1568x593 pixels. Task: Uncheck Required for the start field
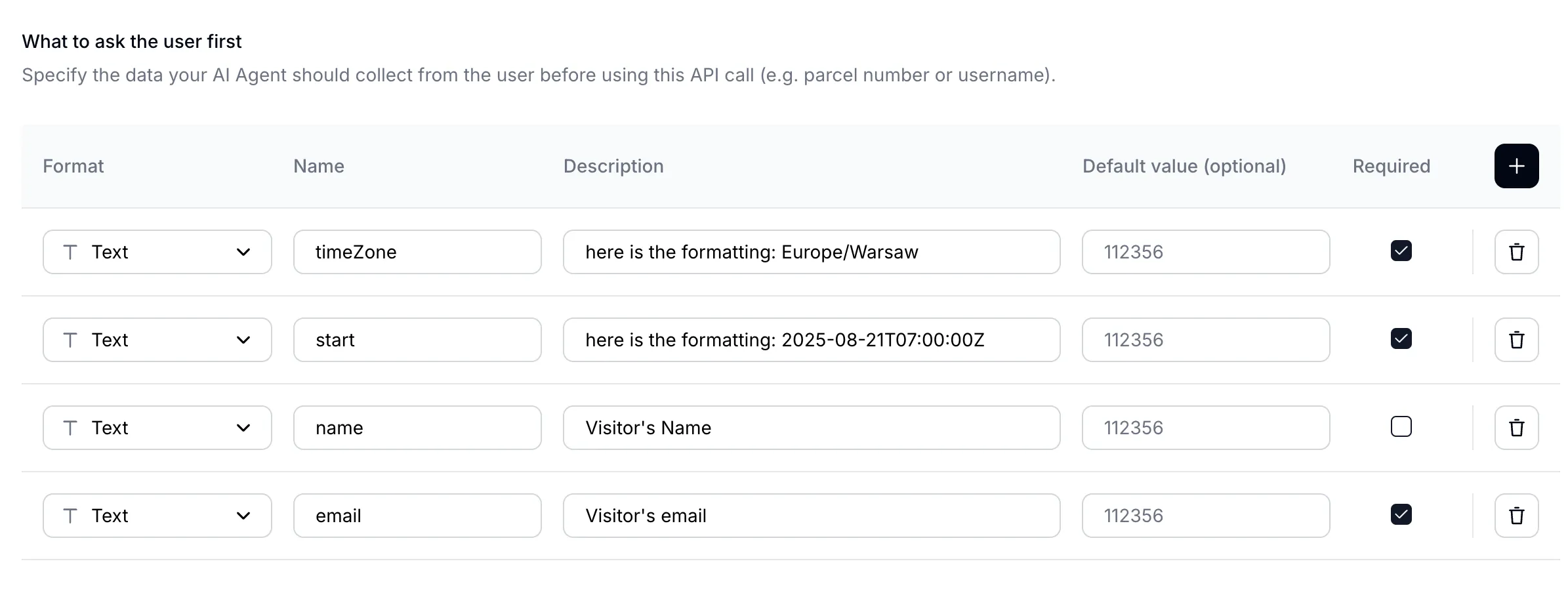tap(1401, 338)
